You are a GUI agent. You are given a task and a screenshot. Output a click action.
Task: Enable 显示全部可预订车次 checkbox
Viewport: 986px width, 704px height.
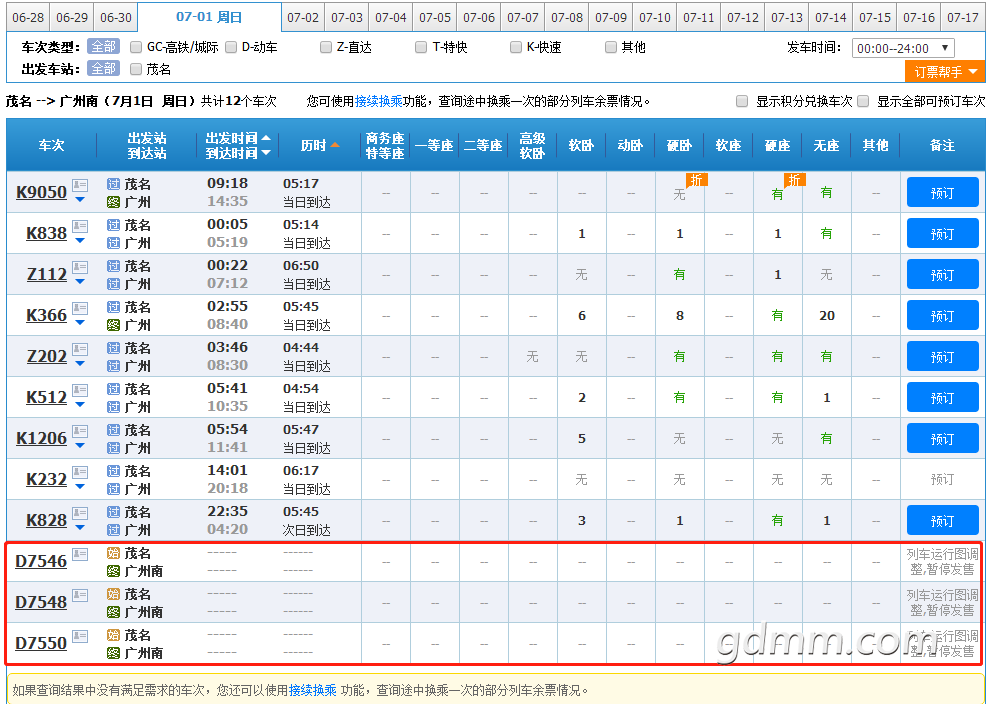click(863, 101)
